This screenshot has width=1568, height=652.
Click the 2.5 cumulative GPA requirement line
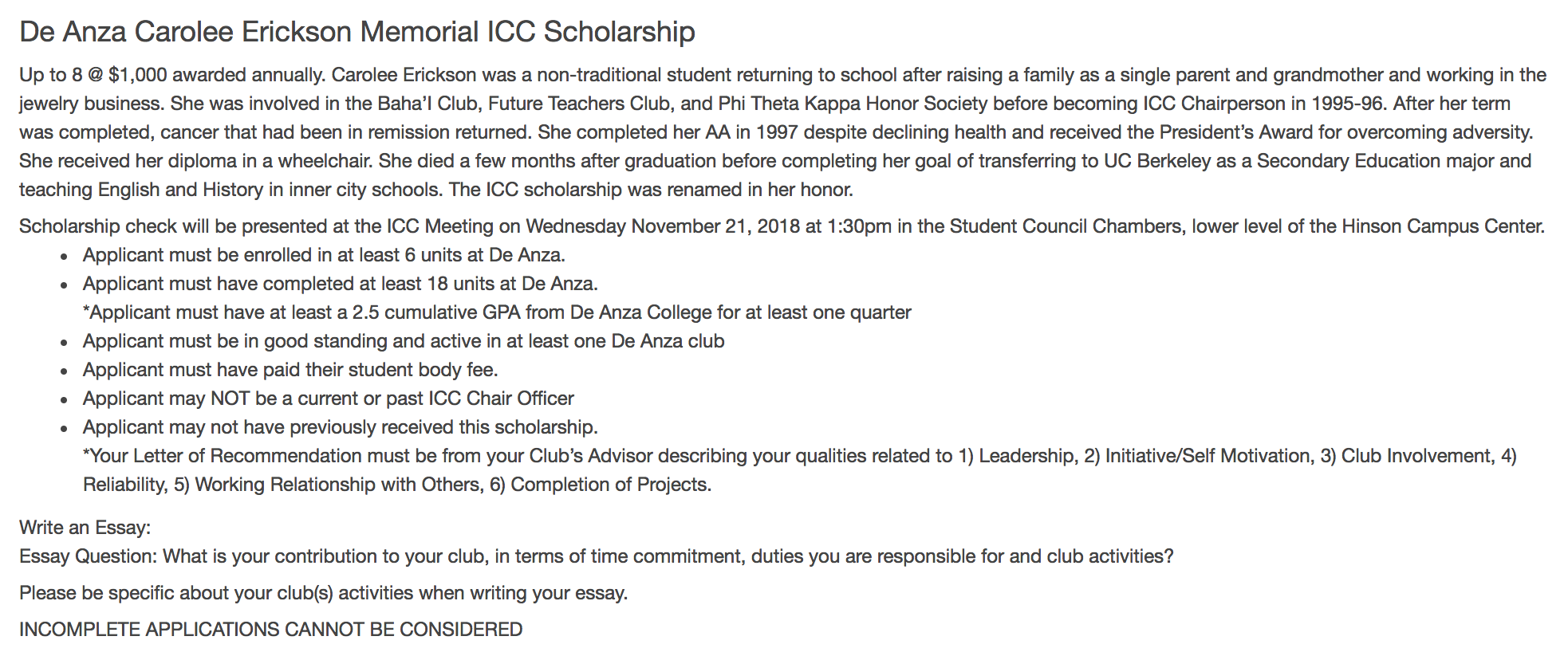pos(496,312)
